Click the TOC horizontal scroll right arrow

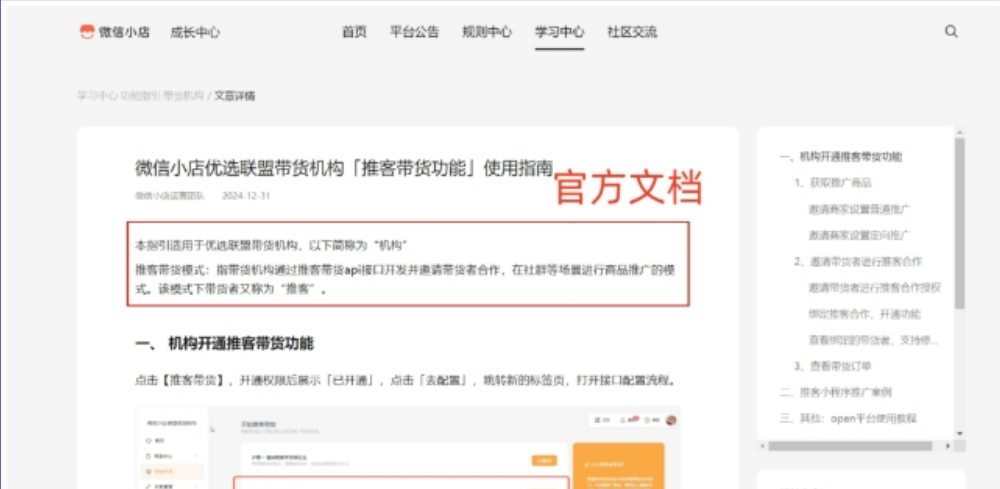click(x=948, y=446)
